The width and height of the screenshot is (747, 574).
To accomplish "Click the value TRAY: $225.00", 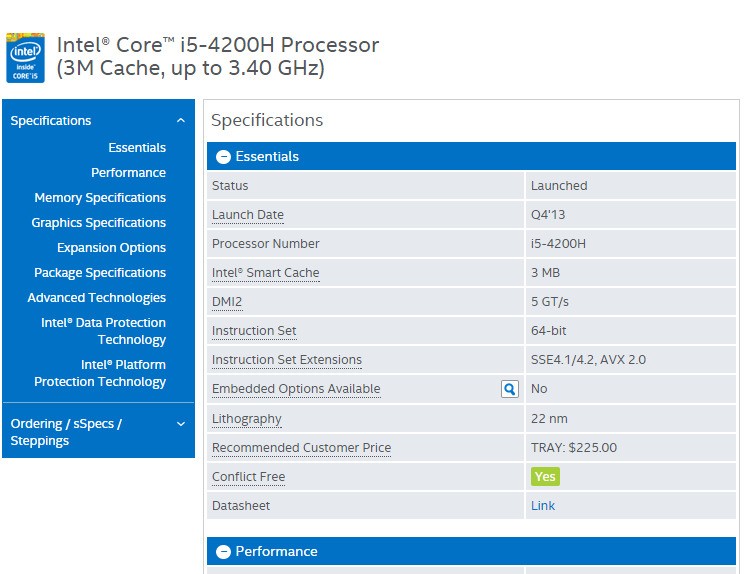I will click(x=574, y=448).
